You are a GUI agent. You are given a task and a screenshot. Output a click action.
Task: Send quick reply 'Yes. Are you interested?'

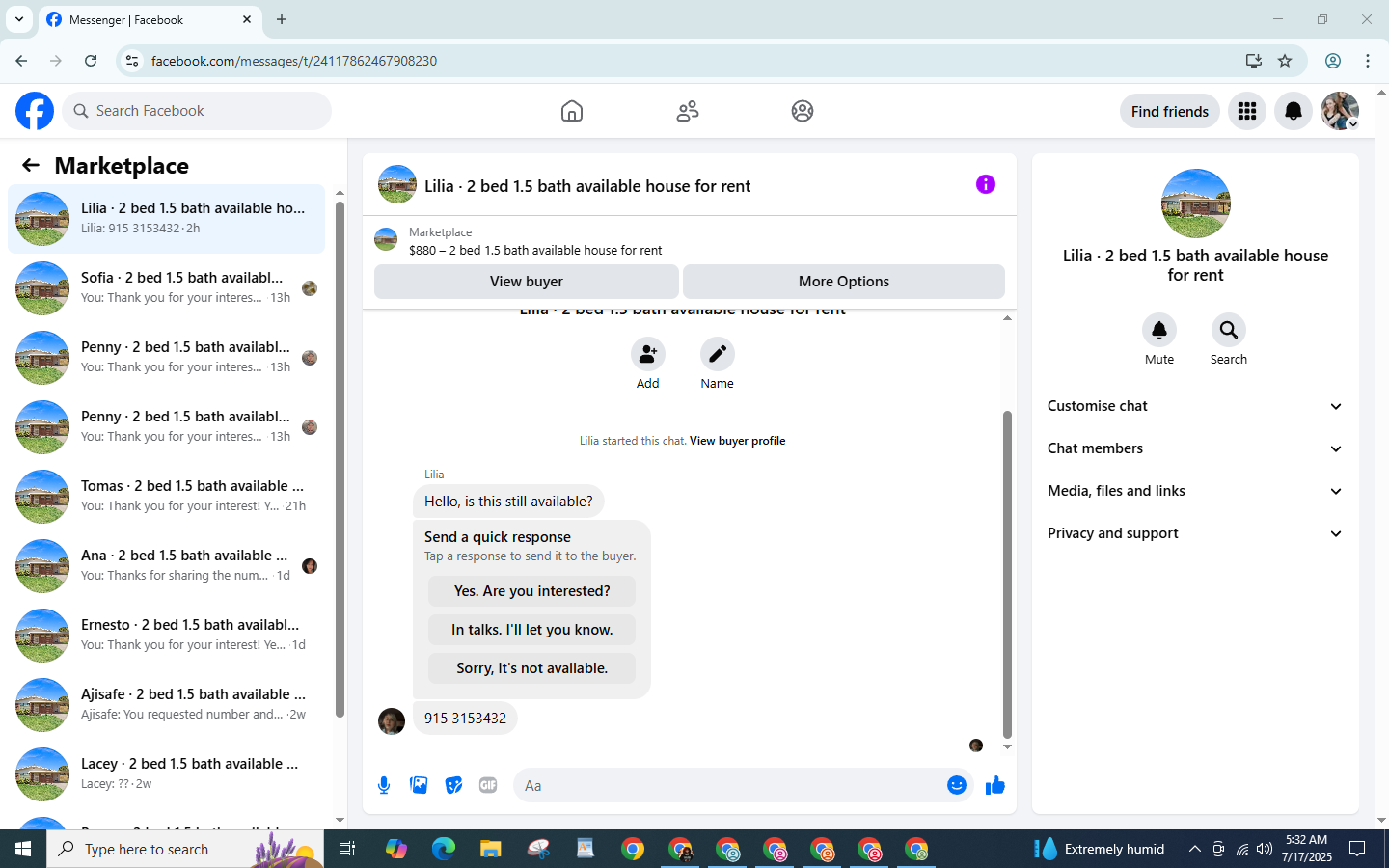click(531, 591)
